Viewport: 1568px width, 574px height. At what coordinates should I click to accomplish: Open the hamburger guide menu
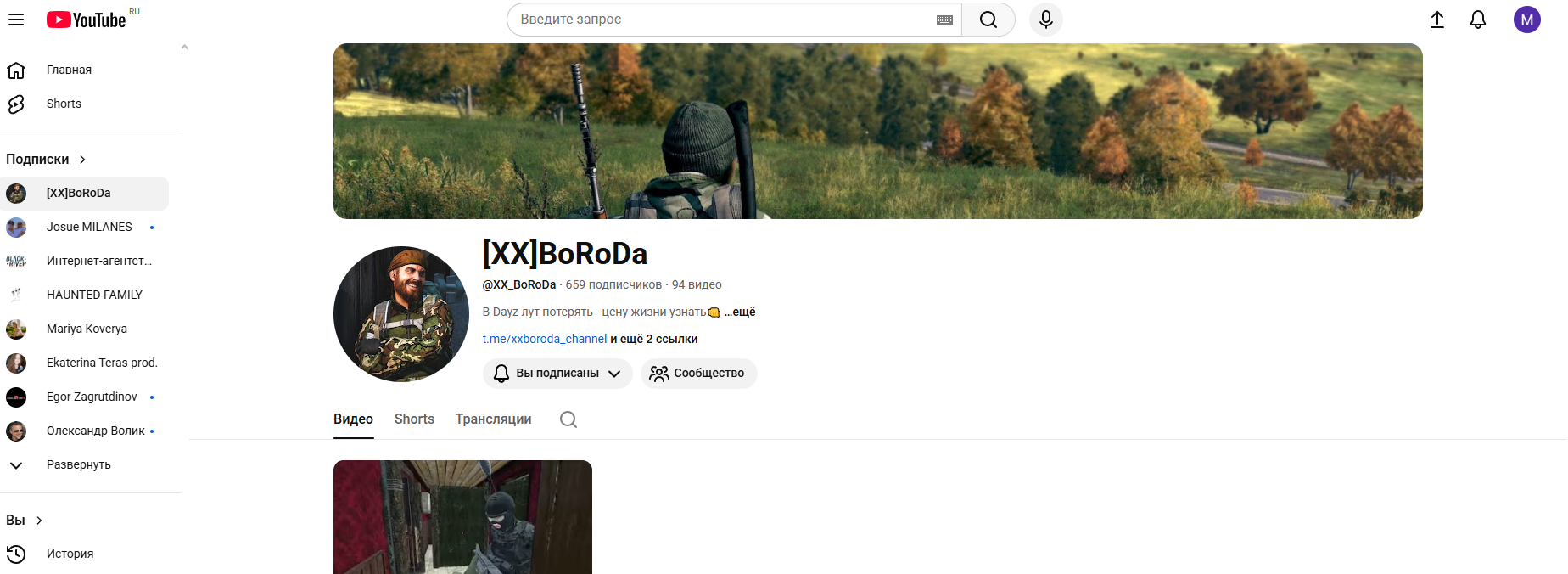pos(16,20)
